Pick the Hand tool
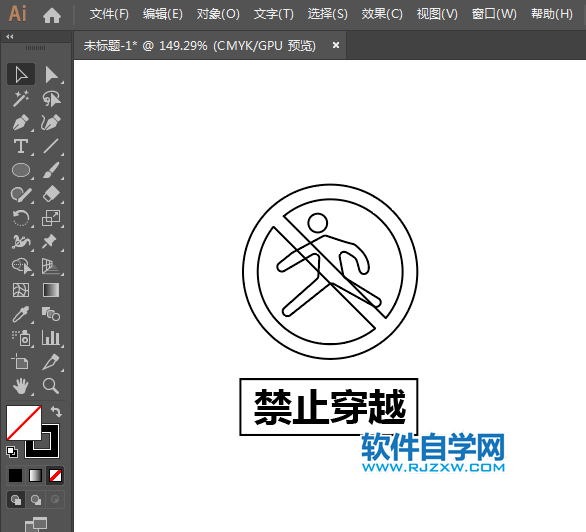This screenshot has height=532, width=586. point(21,386)
